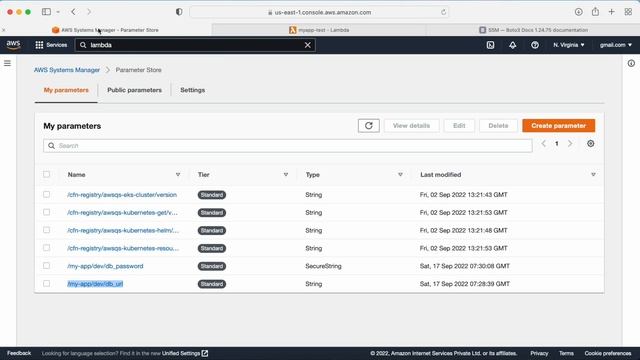
Task: Open the help question mark icon
Action: pyautogui.click(x=535, y=45)
